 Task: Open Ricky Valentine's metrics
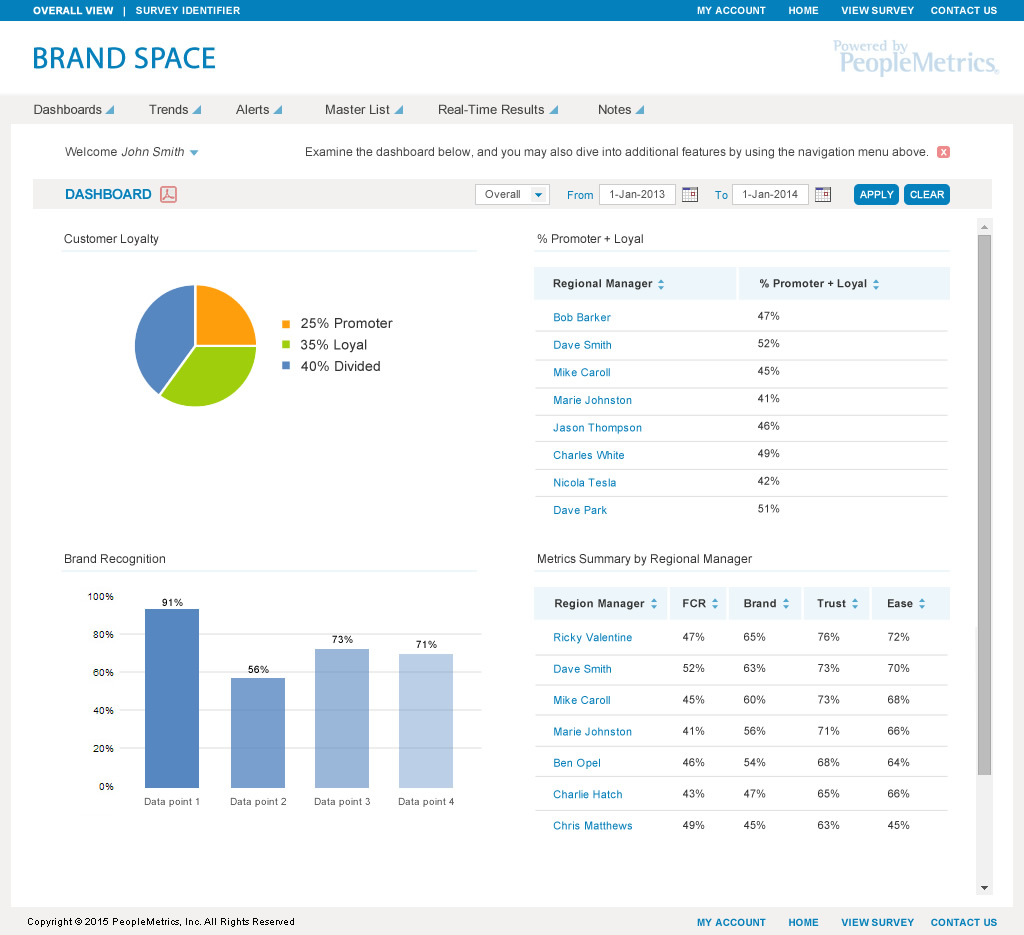[592, 637]
